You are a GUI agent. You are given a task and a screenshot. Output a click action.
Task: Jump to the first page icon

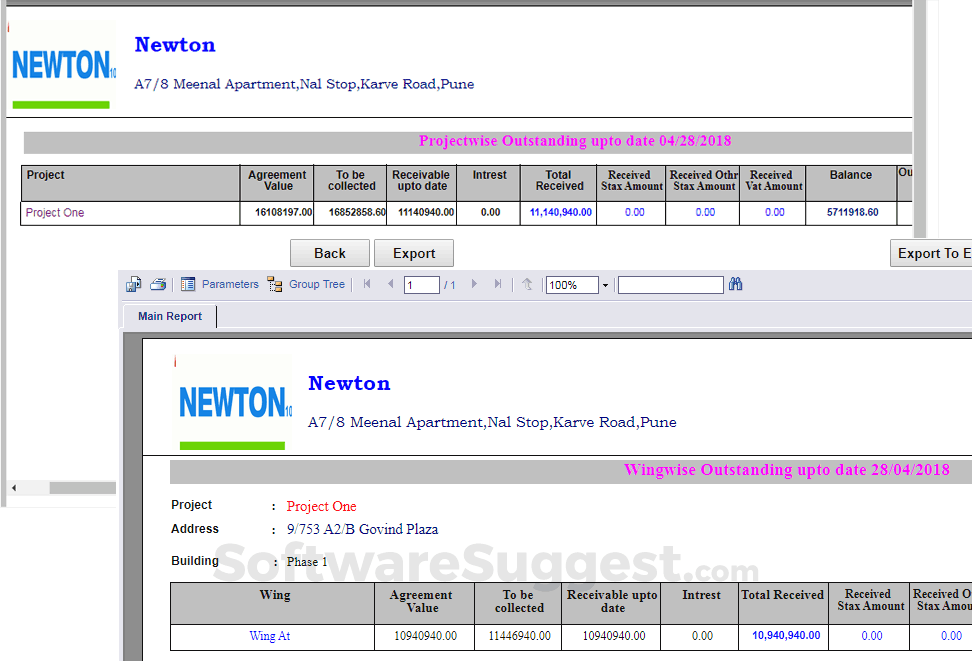(x=367, y=284)
